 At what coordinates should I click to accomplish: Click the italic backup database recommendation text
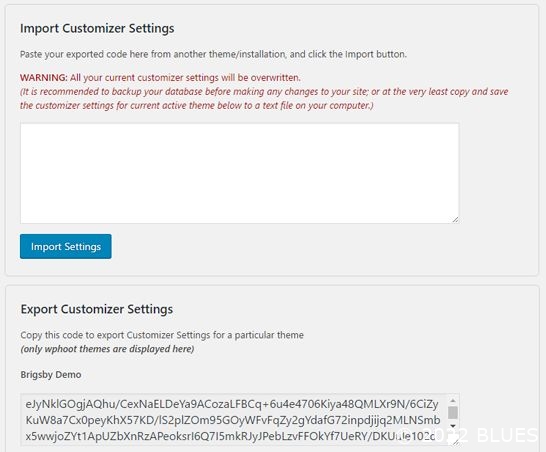pos(264,98)
